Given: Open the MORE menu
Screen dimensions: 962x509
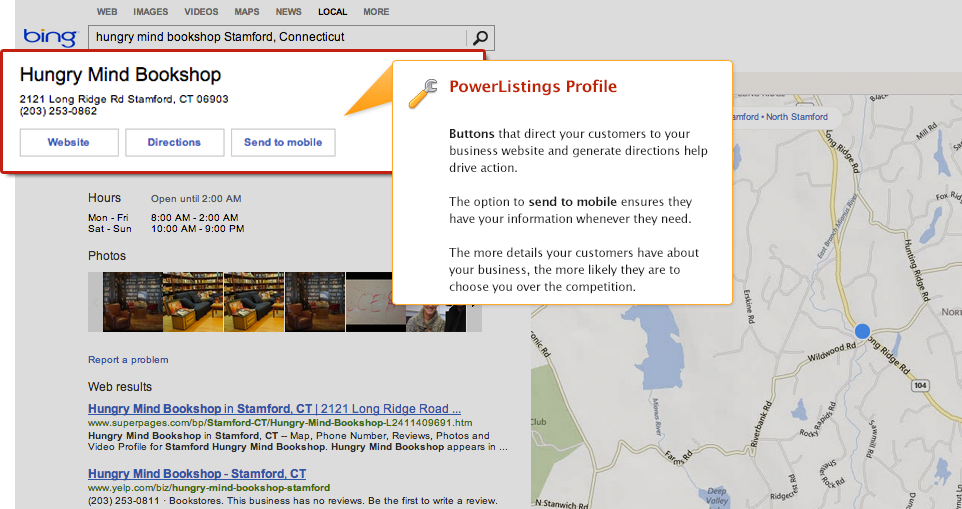Looking at the screenshot, I should tap(376, 12).
